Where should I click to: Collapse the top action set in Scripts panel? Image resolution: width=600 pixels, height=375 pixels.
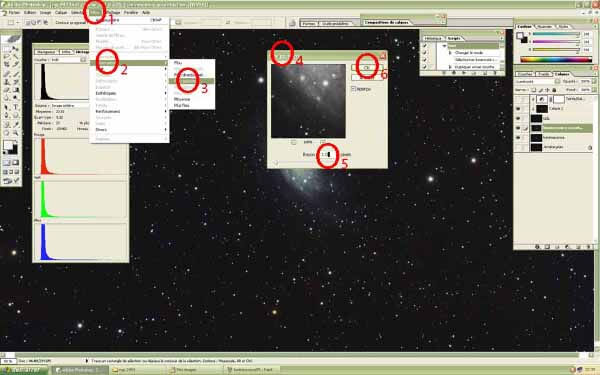444,46
